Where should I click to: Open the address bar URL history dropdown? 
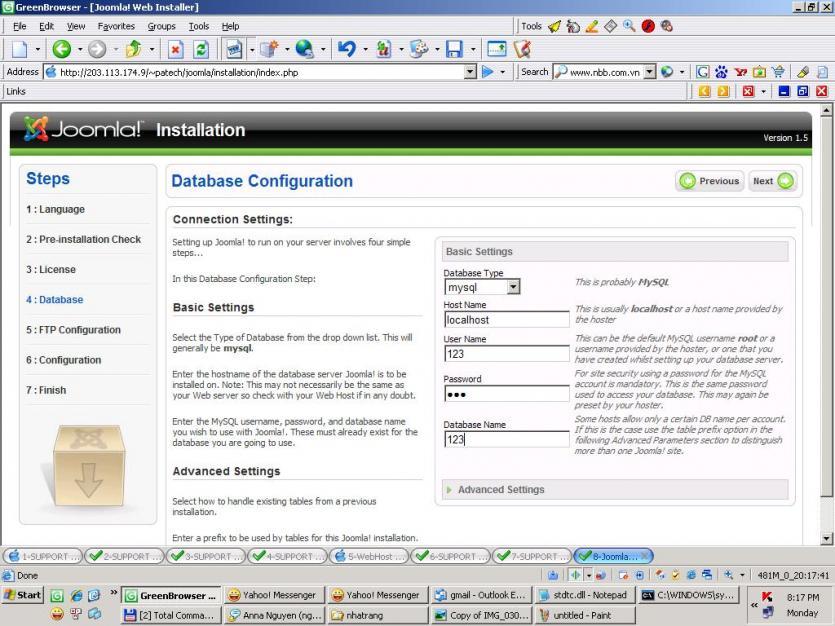pyautogui.click(x=469, y=72)
